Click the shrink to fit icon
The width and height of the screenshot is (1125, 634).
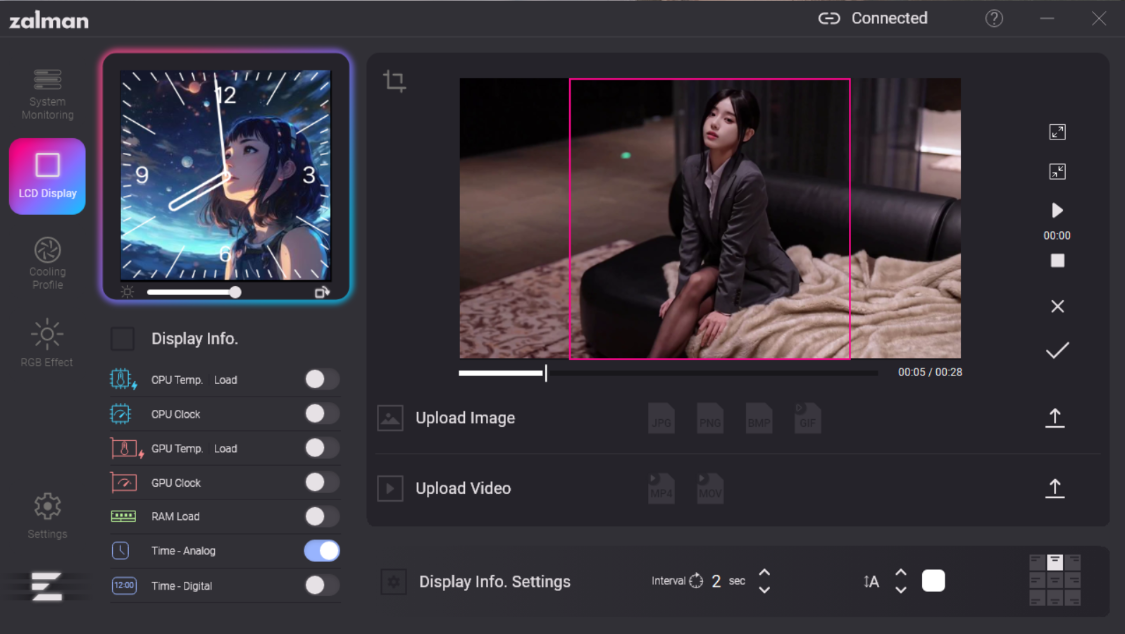pyautogui.click(x=1057, y=171)
